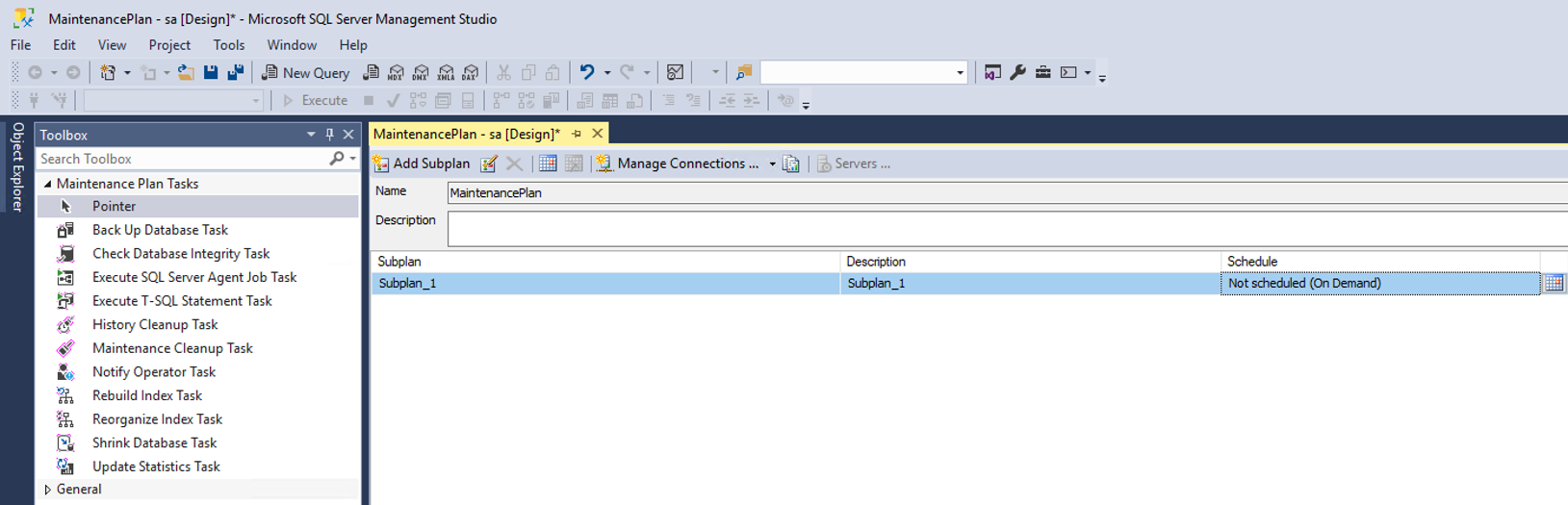Image resolution: width=1568 pixels, height=505 pixels.
Task: Click the Reporting and Logging icon
Action: [x=791, y=164]
